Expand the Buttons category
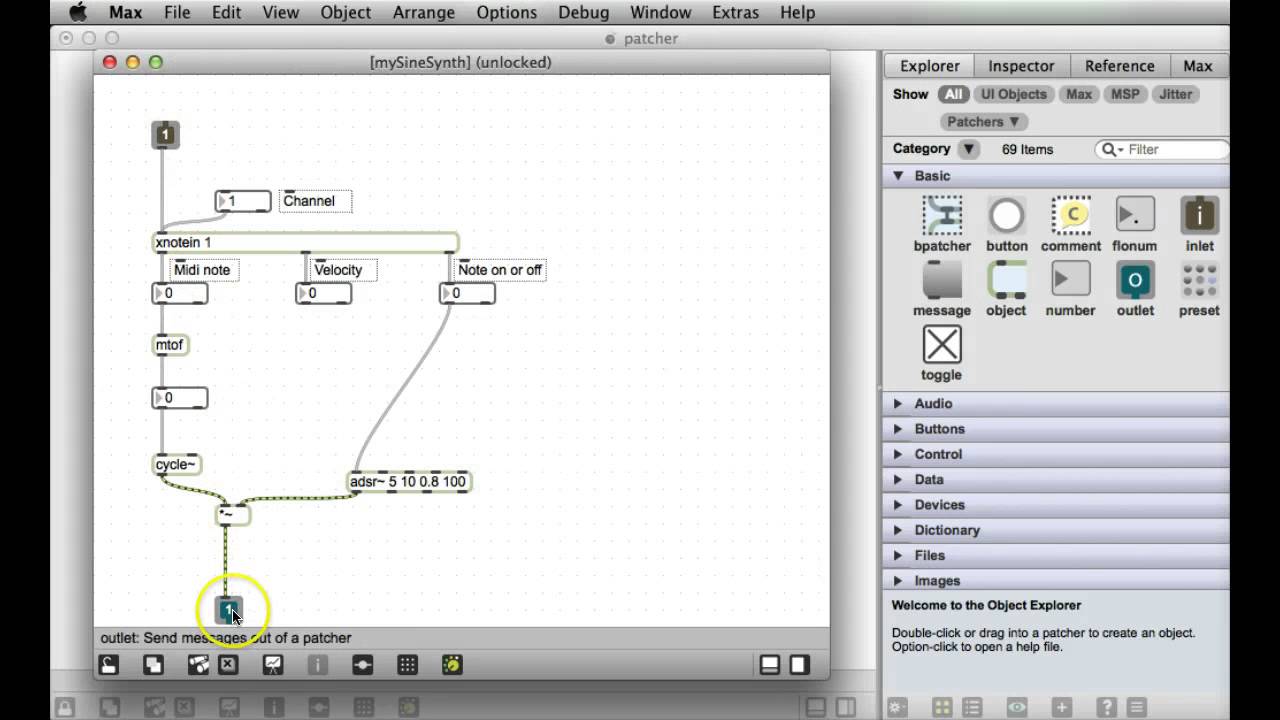 (x=897, y=429)
